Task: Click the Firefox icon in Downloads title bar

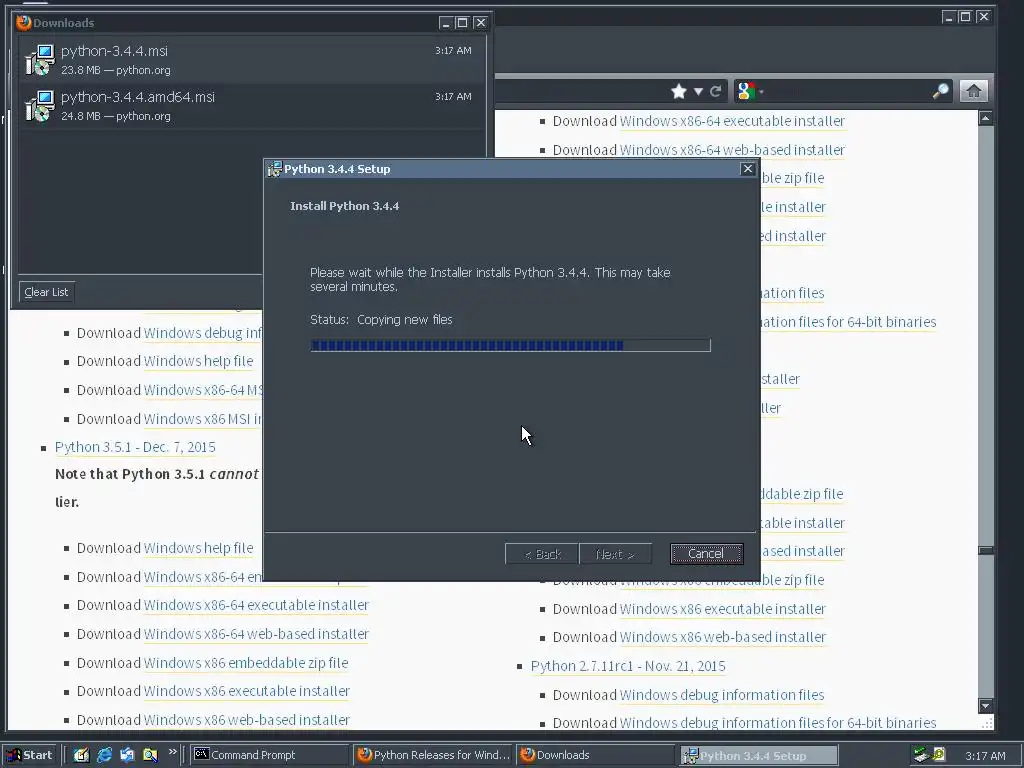Action: pyautogui.click(x=24, y=23)
